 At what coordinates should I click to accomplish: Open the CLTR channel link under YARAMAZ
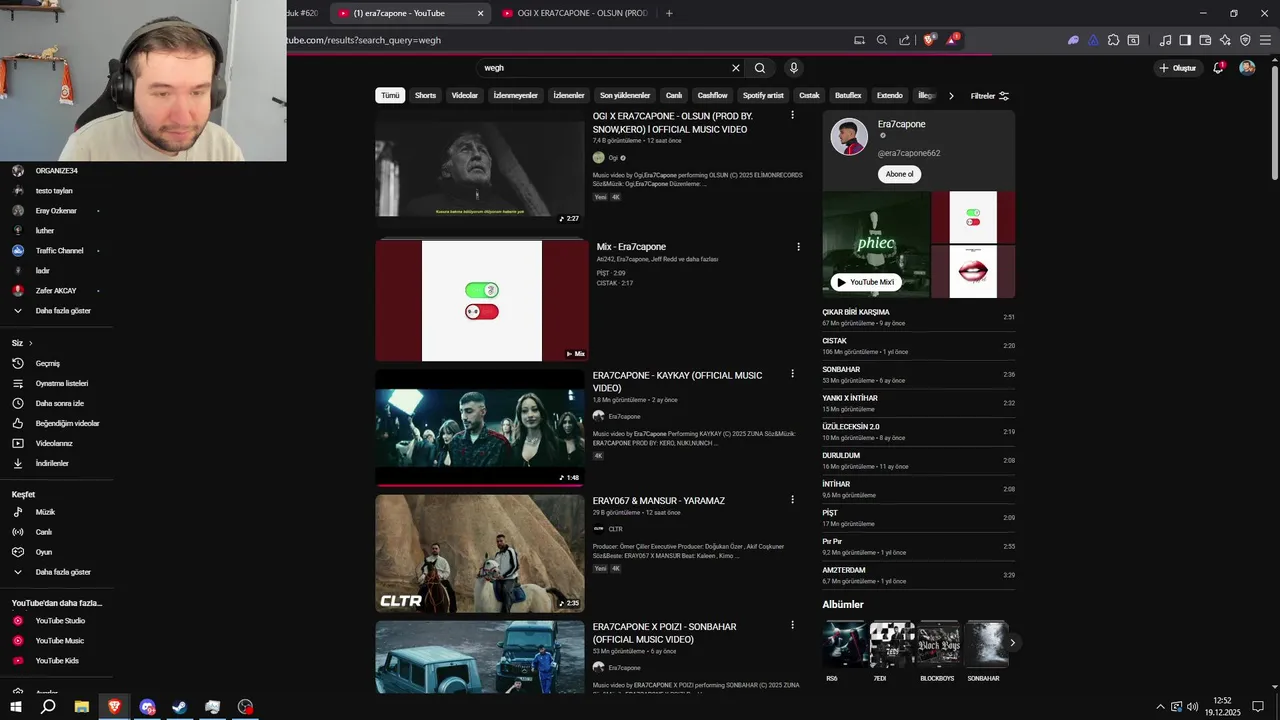(615, 529)
